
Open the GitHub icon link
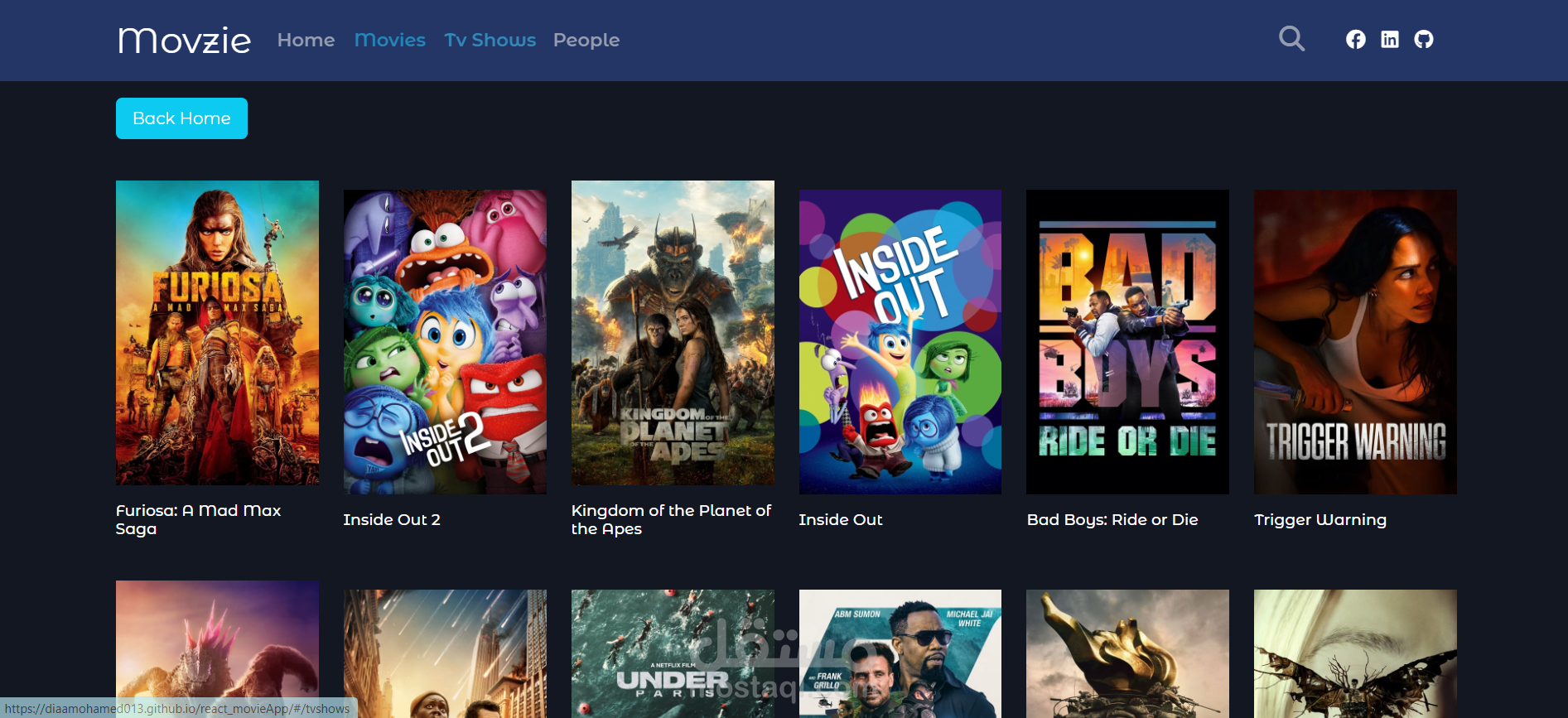pos(1424,39)
